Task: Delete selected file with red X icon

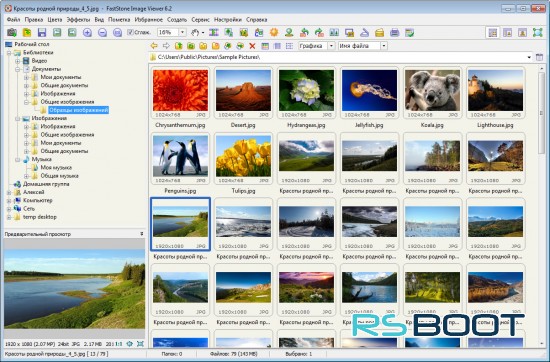Action: pos(252,46)
